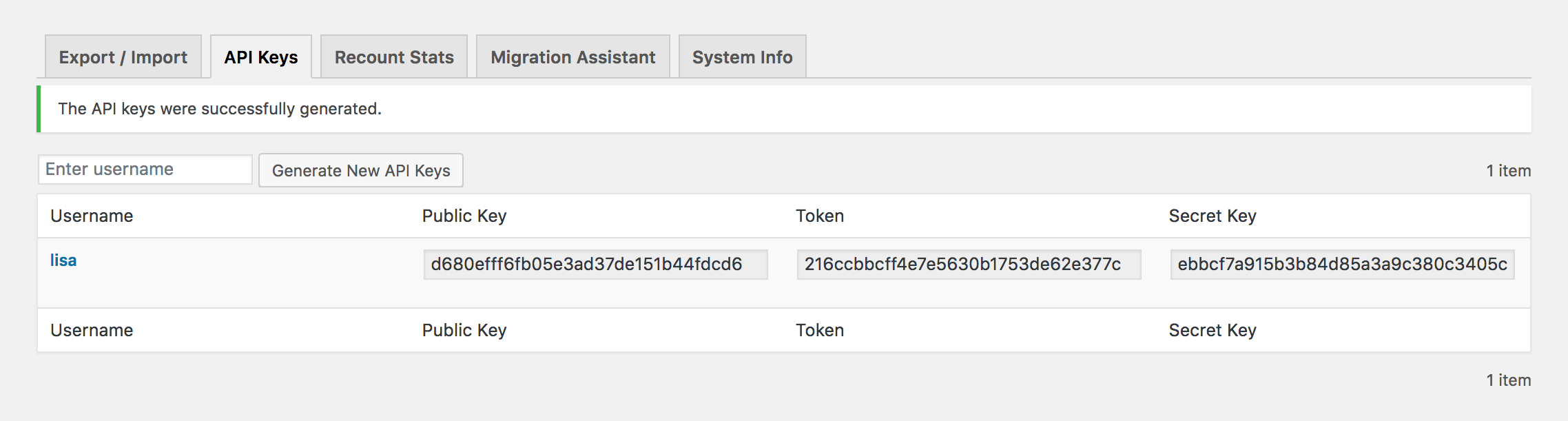The image size is (1568, 421).
Task: Click the top Public Key column header
Action: pyautogui.click(x=464, y=216)
